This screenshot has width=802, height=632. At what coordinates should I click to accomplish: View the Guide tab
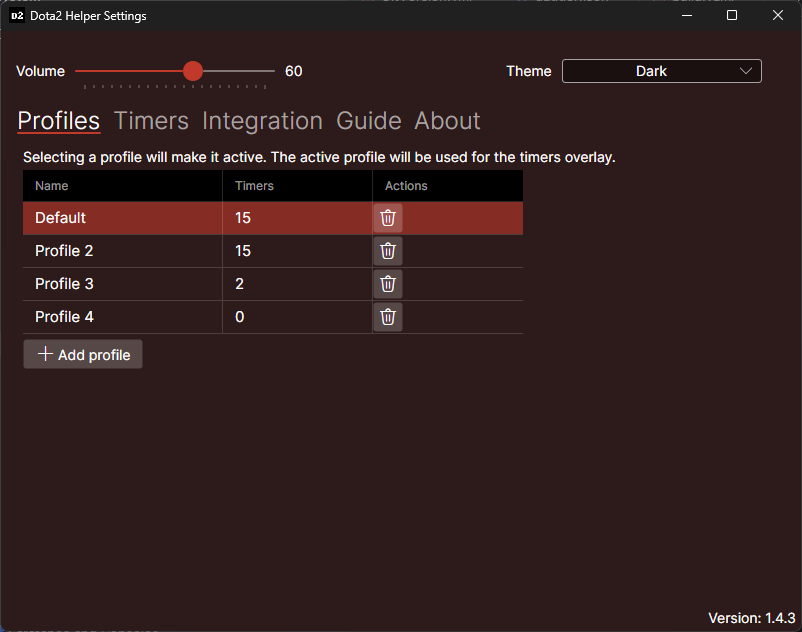coord(368,120)
